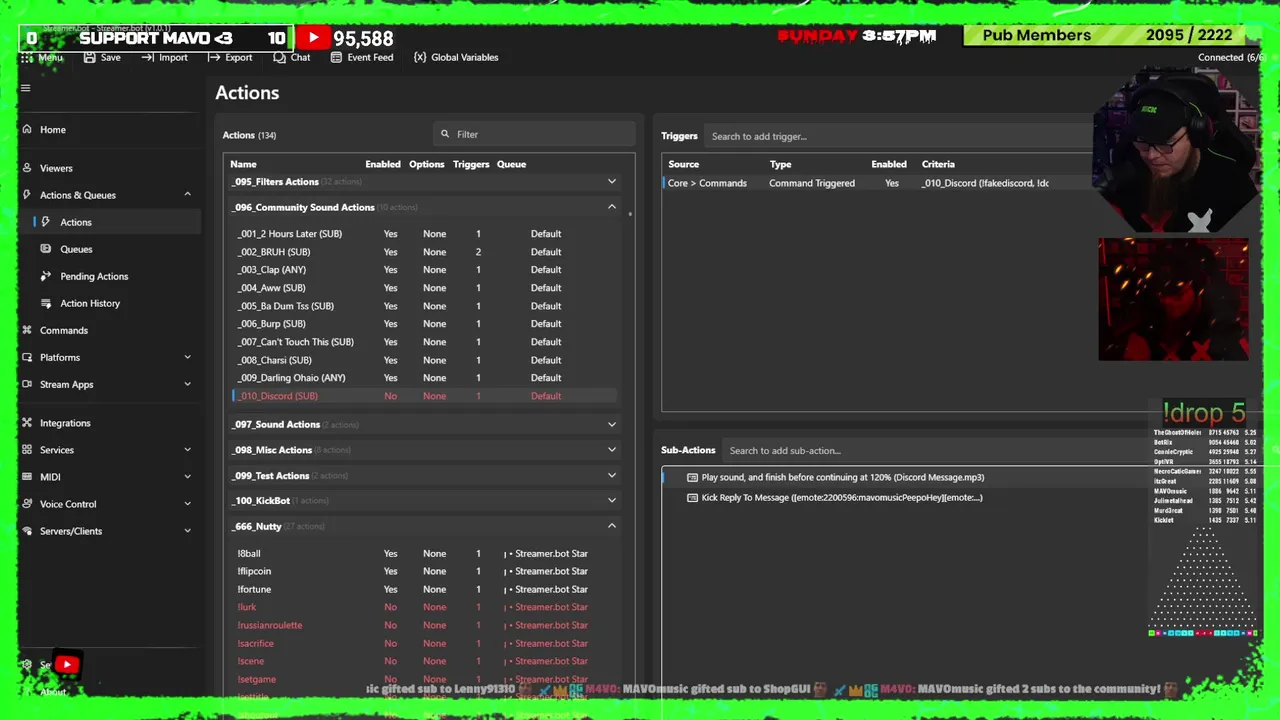Viewport: 1280px width, 720px height.
Task: Open the Home sidebar icon
Action: tap(27, 129)
